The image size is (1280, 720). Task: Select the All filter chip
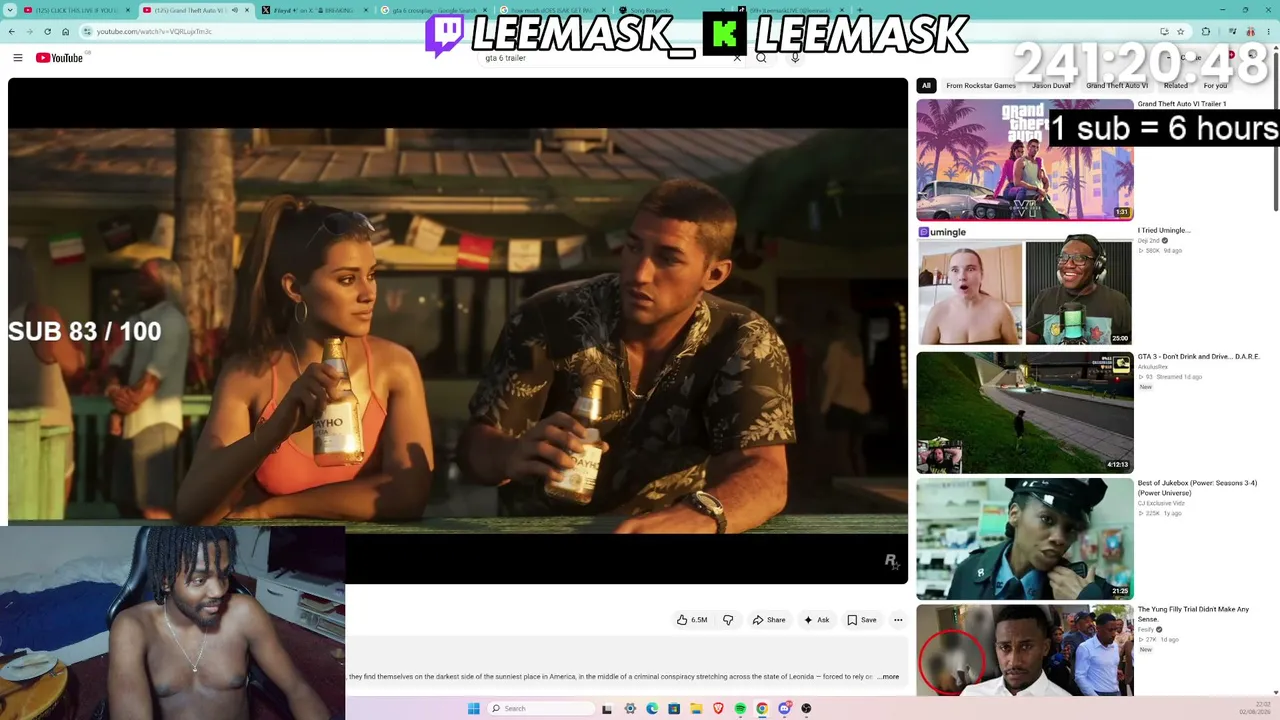[x=926, y=86]
